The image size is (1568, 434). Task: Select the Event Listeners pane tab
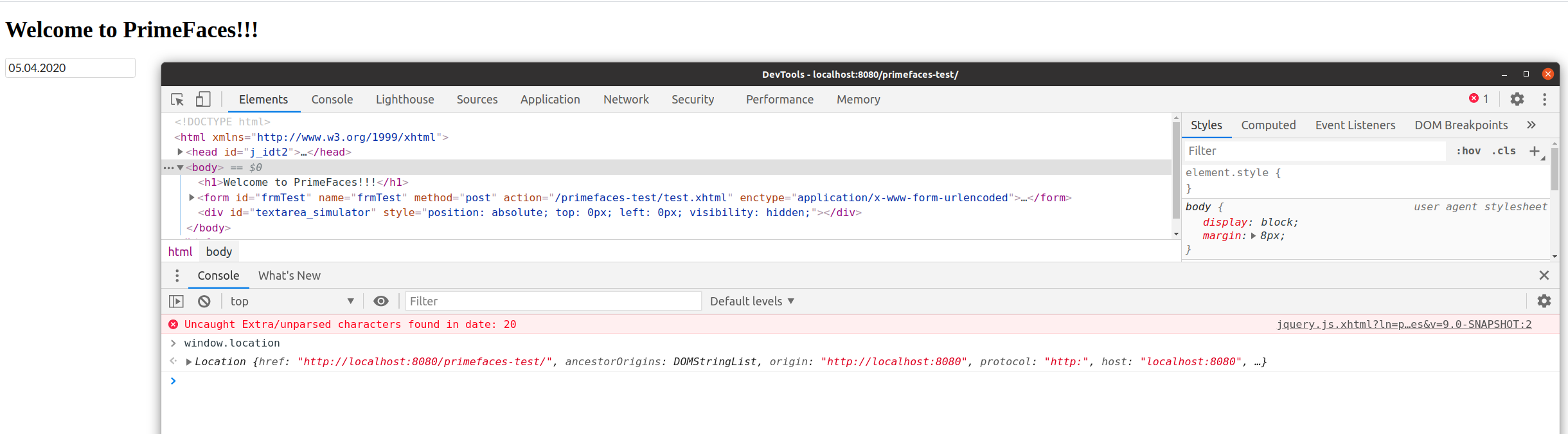point(1355,125)
